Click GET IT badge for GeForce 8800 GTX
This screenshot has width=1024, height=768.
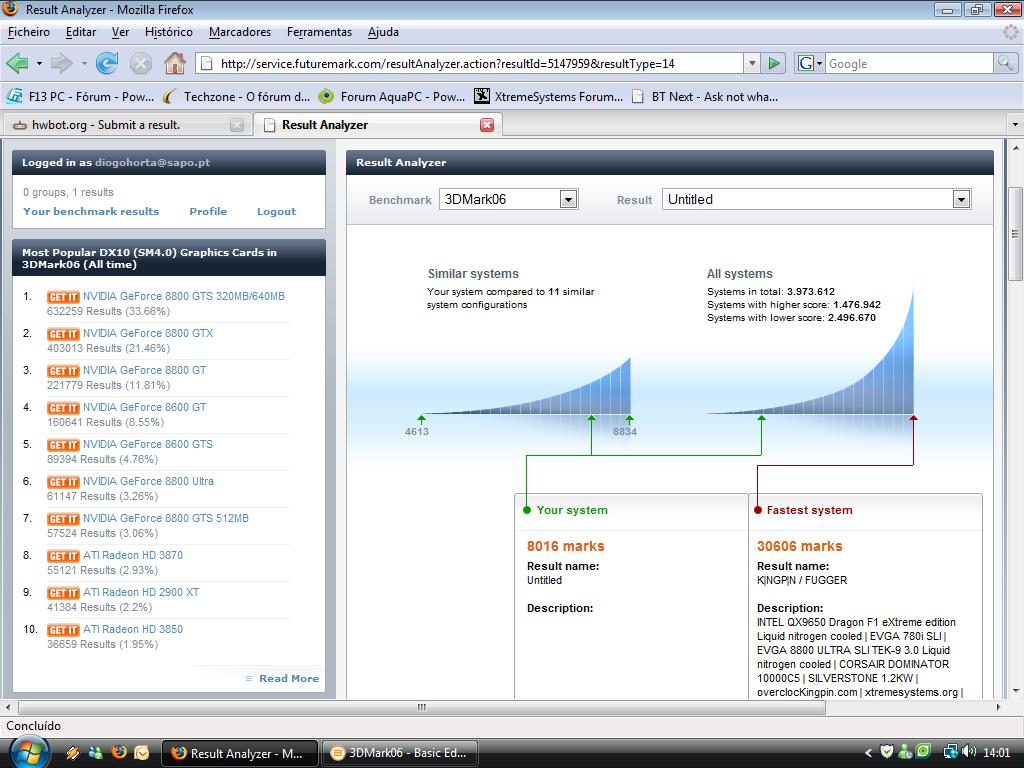[63, 334]
